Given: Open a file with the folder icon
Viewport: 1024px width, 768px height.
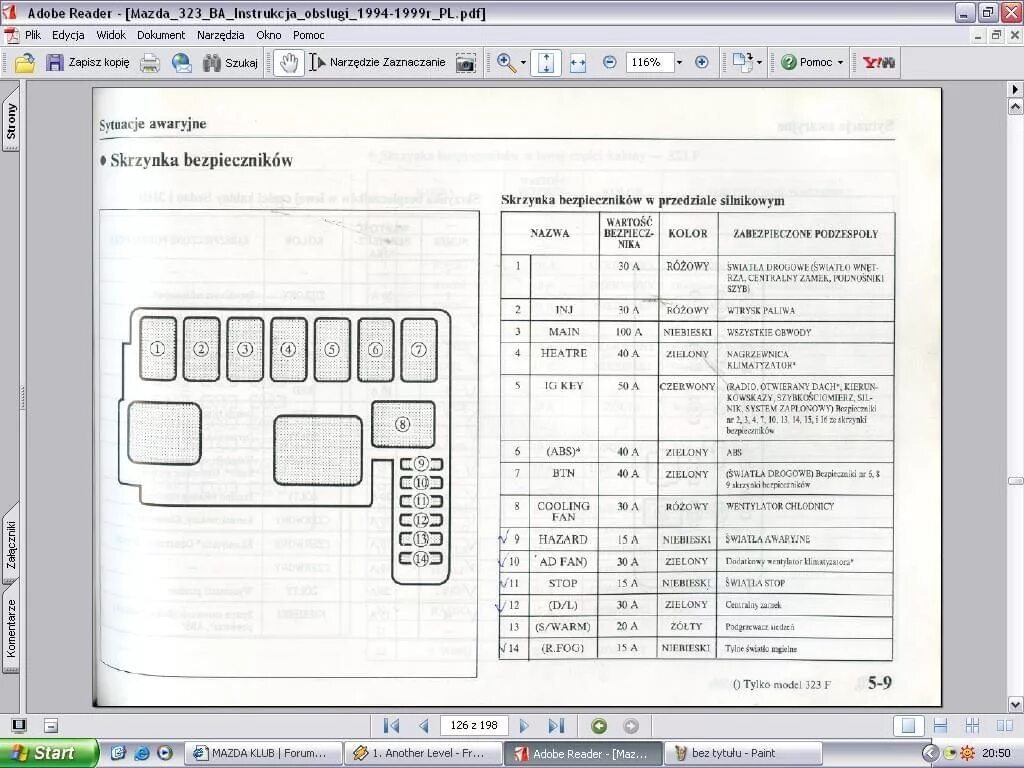Looking at the screenshot, I should pos(24,63).
